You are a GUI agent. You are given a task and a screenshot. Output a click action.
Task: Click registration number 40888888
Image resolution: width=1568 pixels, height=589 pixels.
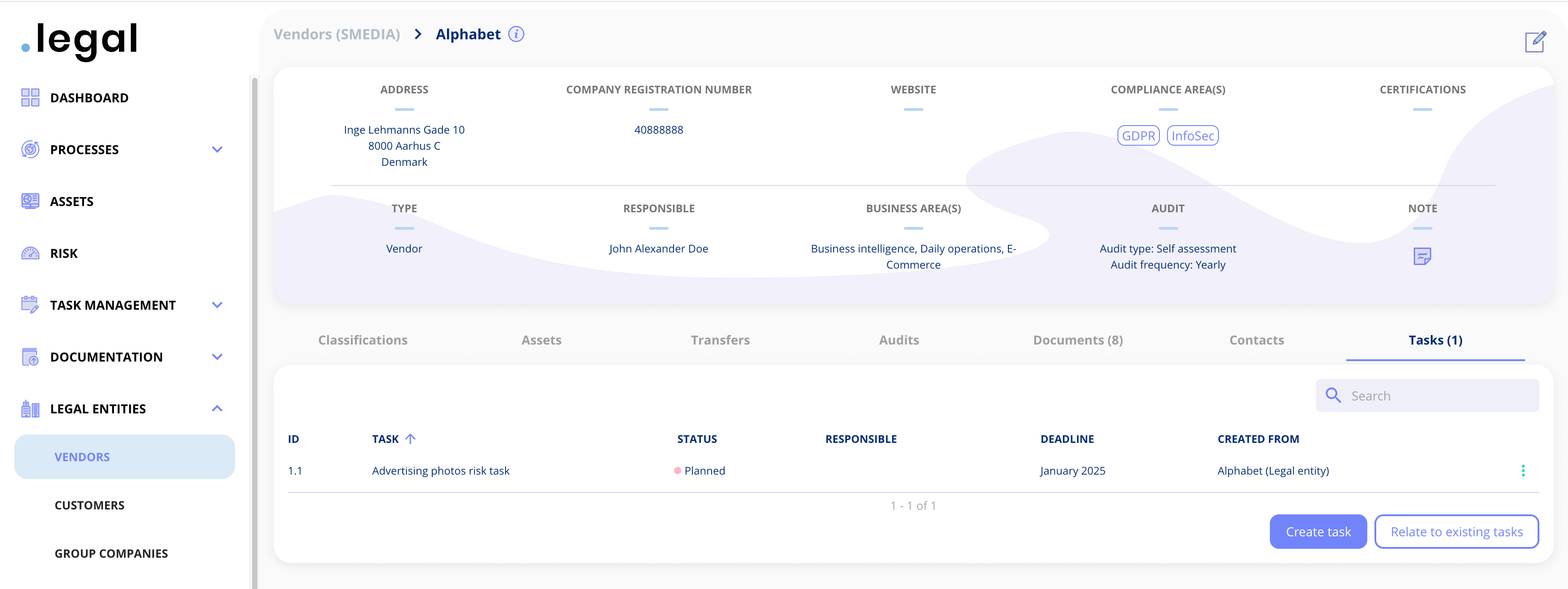pos(658,130)
